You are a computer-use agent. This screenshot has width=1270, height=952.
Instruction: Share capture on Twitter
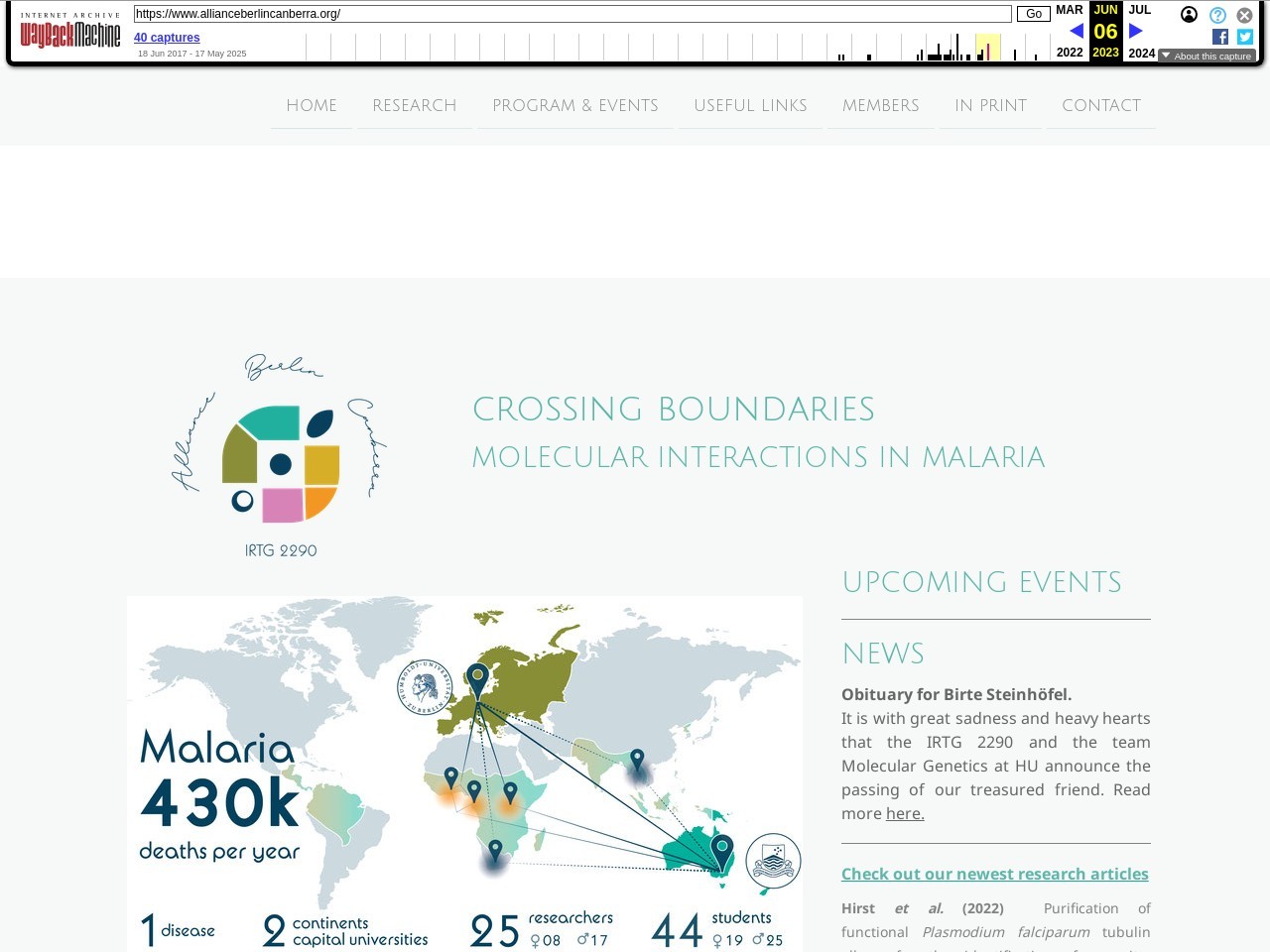tap(1245, 37)
